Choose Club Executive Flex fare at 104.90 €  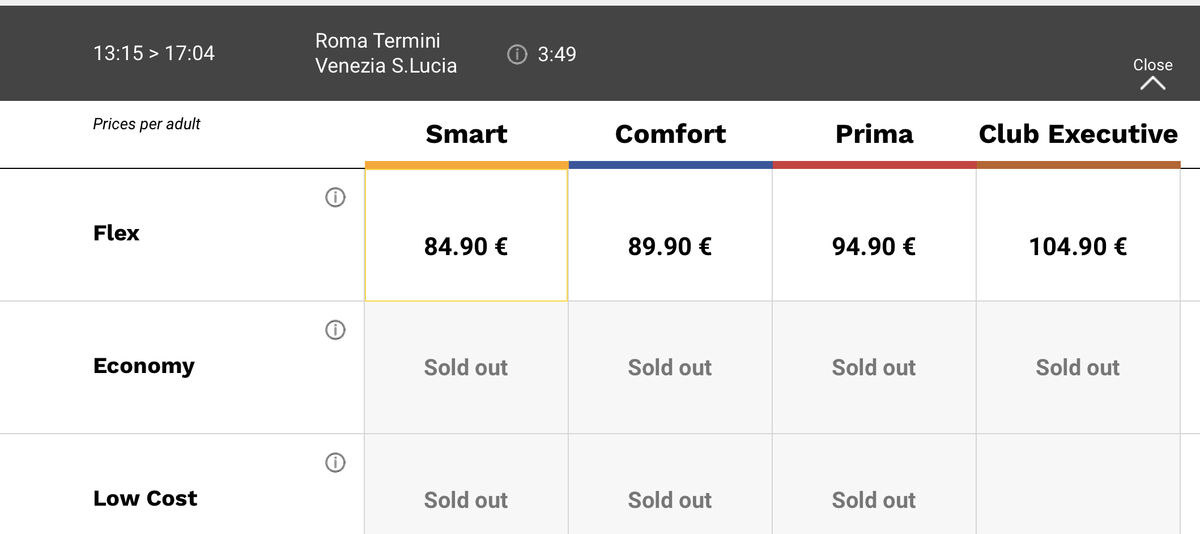(1078, 235)
